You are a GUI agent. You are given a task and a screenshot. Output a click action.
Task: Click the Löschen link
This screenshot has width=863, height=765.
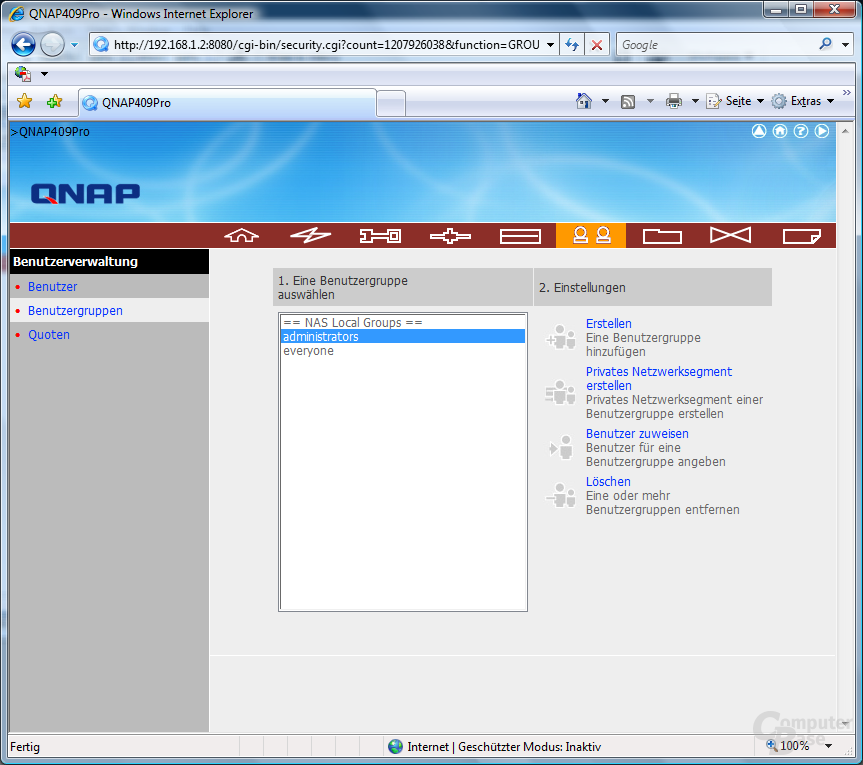pos(608,482)
